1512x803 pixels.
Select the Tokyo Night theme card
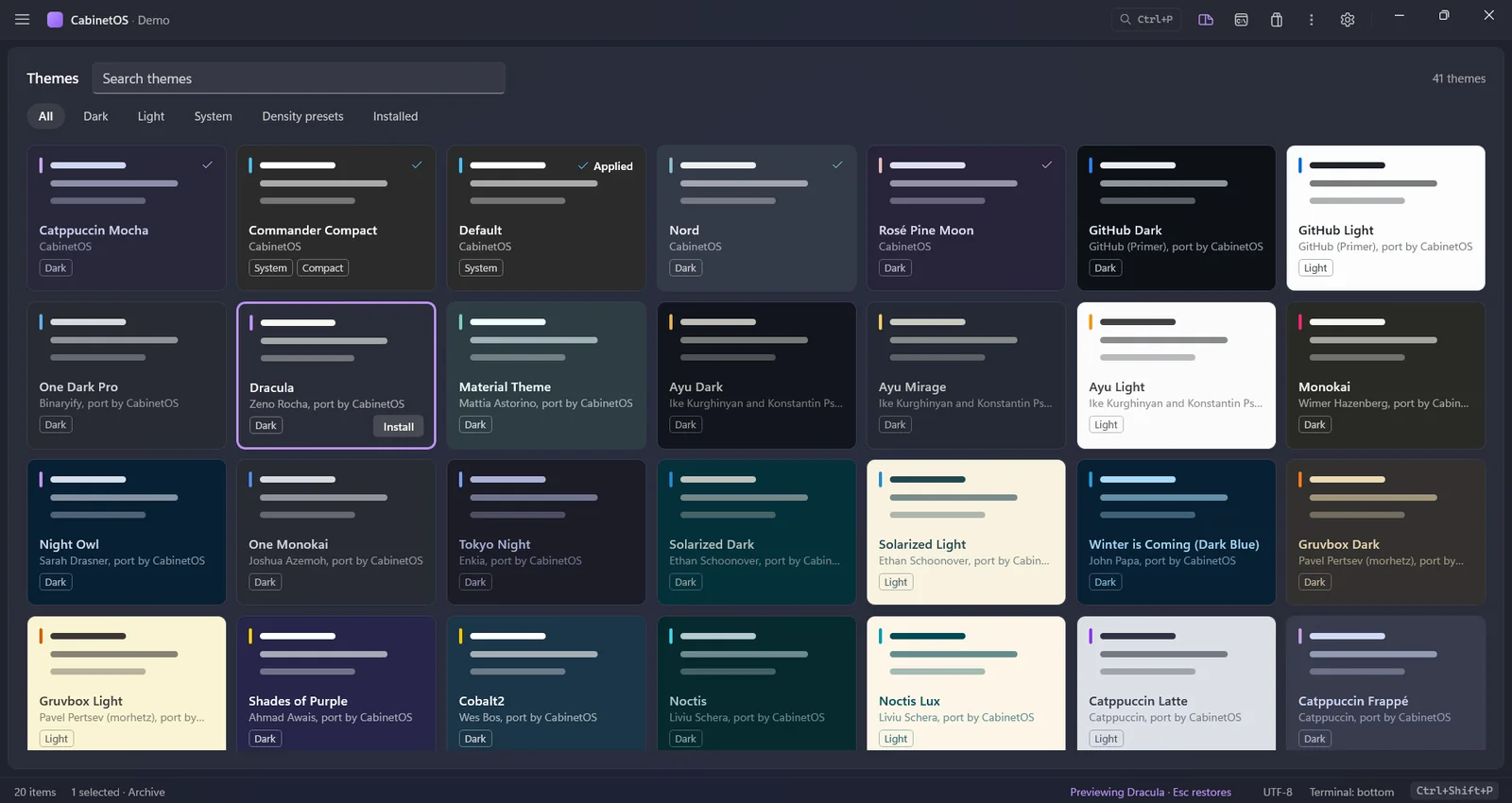[546, 533]
